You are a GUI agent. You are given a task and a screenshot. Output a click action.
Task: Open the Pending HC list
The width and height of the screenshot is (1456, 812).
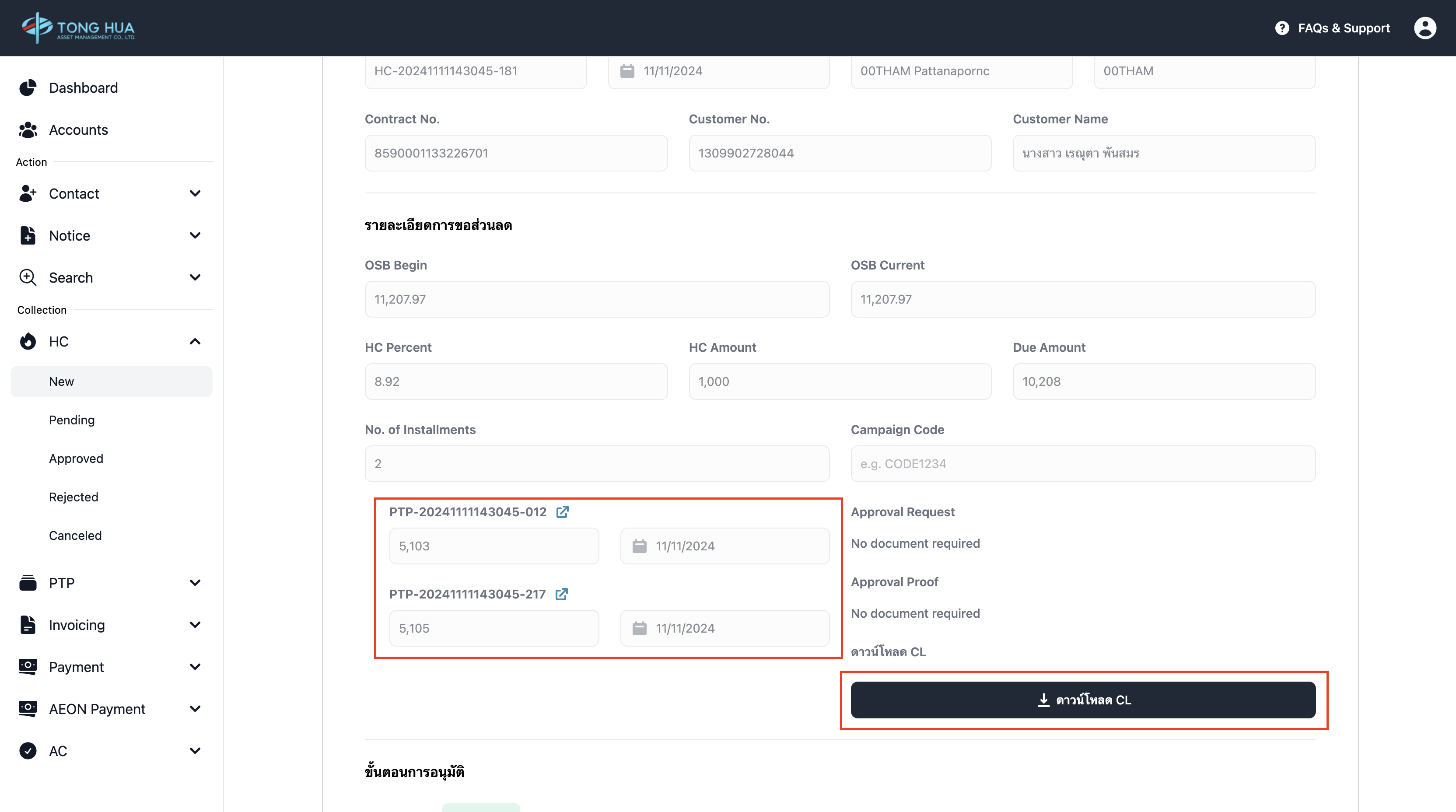pos(72,420)
